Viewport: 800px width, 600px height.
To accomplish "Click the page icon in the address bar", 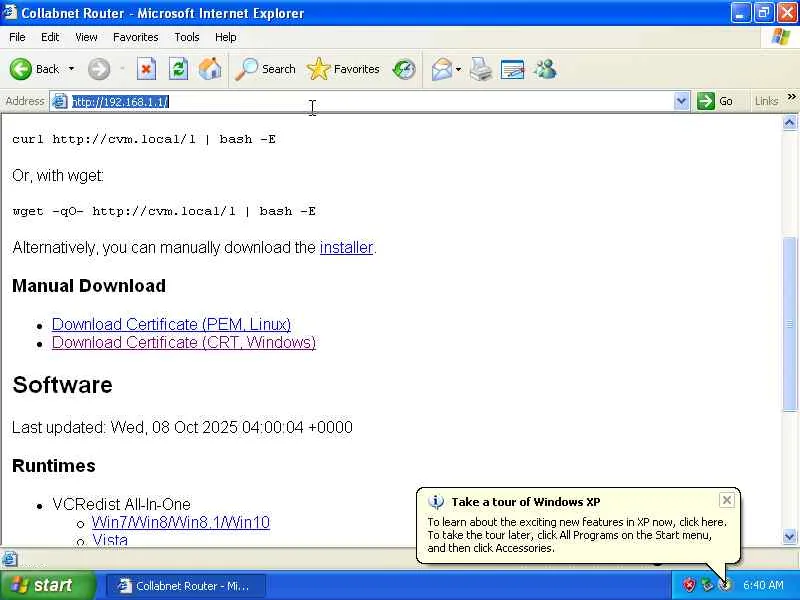I will pyautogui.click(x=60, y=102).
